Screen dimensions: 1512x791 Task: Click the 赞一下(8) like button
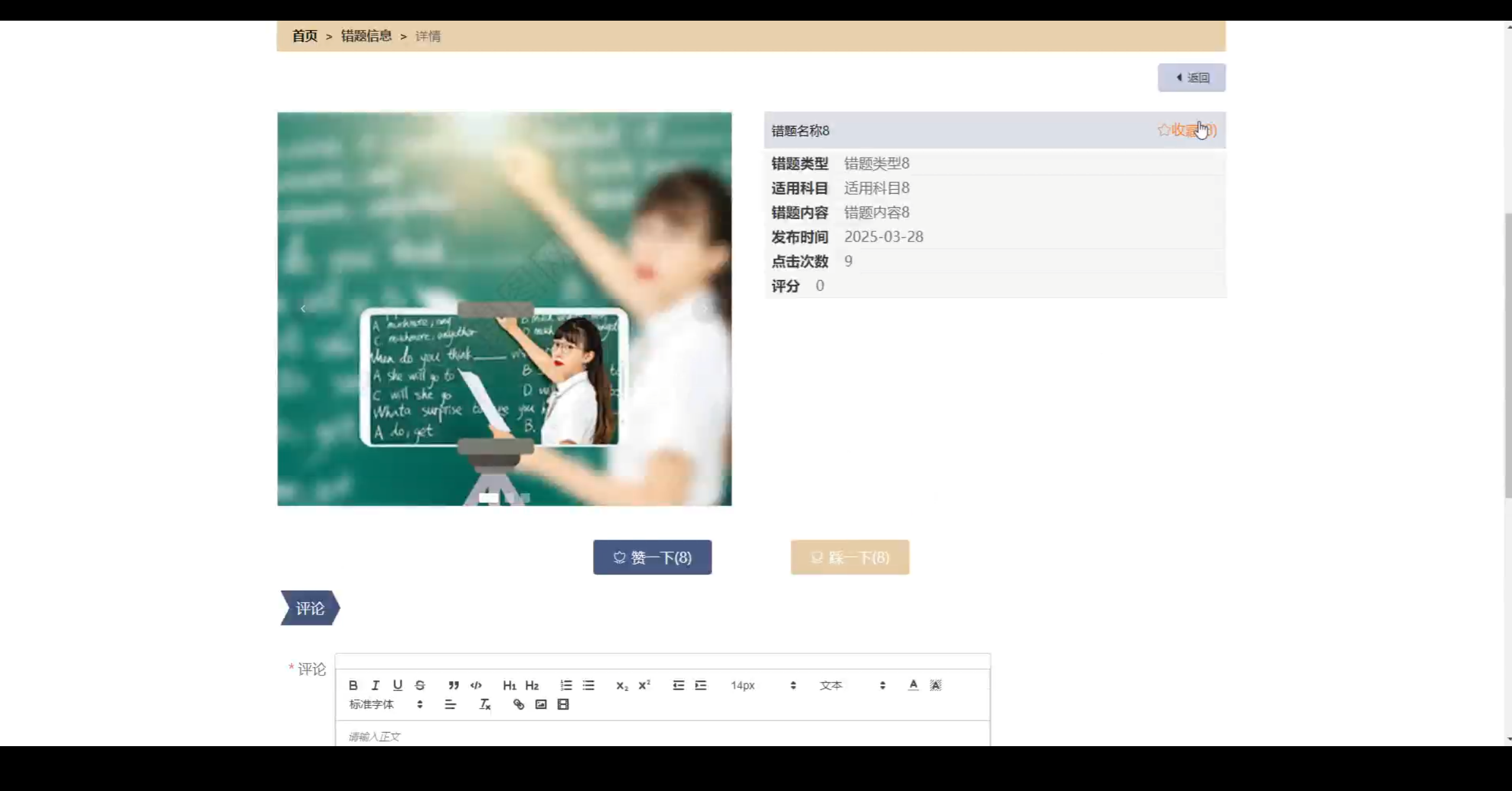(652, 557)
